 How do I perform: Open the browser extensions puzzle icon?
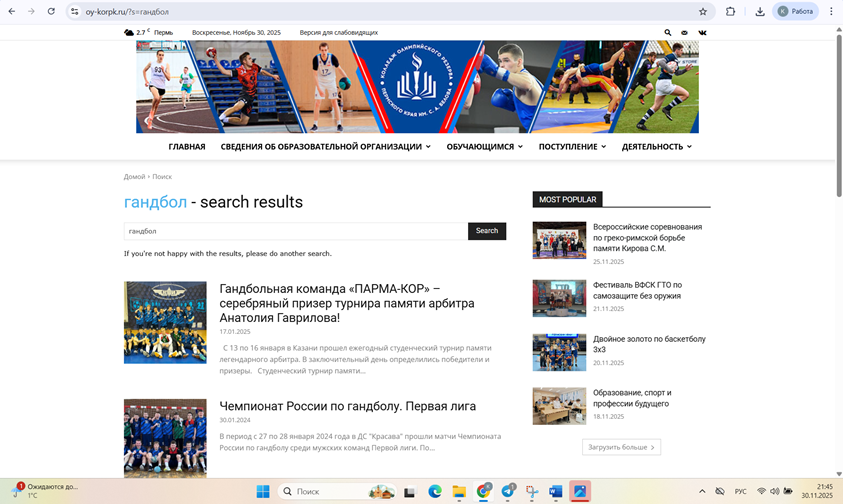731,11
